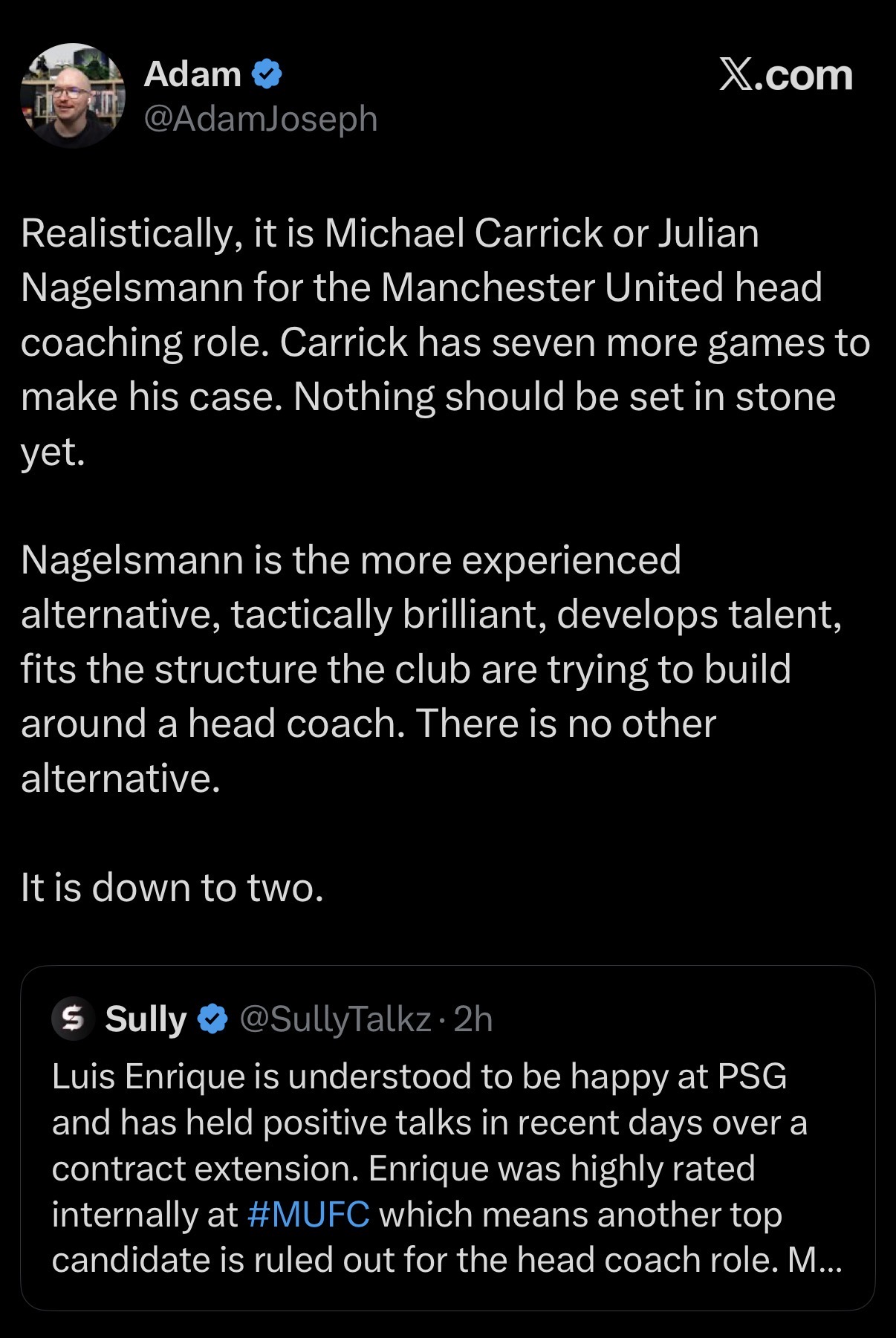Image resolution: width=896 pixels, height=1338 pixels.
Task: Open the @SullyTalkz handle
Action: coord(335,1019)
